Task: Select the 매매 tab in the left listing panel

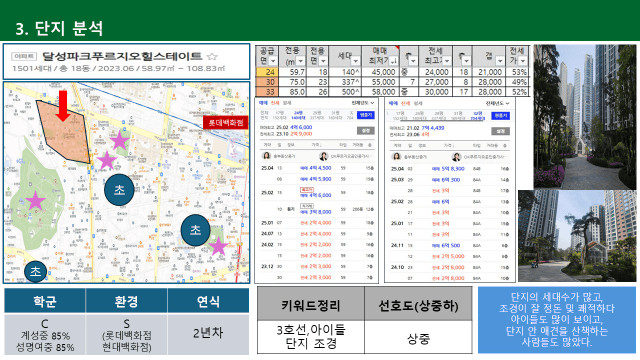Action: tap(263, 103)
